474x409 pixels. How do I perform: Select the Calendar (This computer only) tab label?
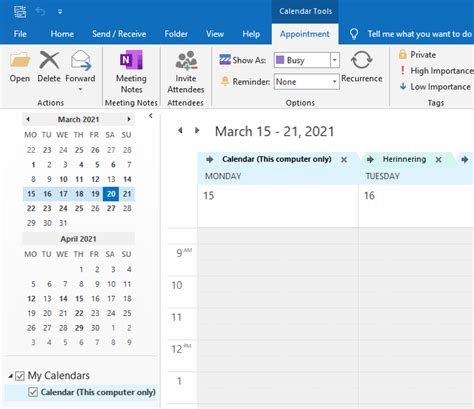tap(277, 159)
